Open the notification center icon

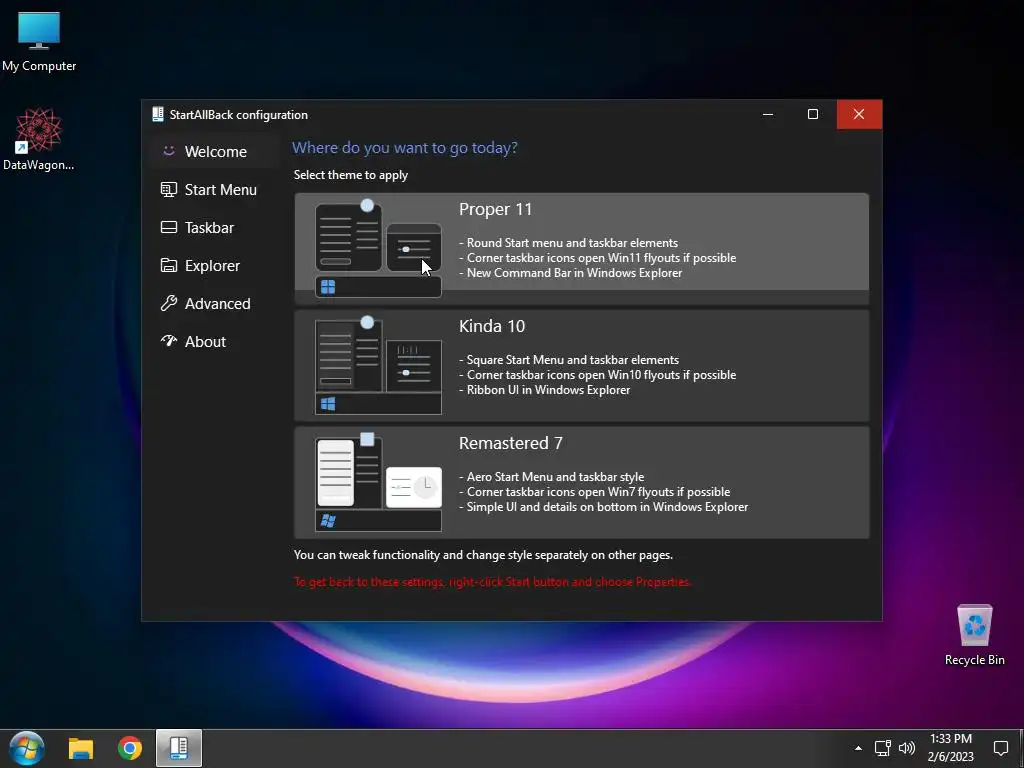click(x=1000, y=748)
